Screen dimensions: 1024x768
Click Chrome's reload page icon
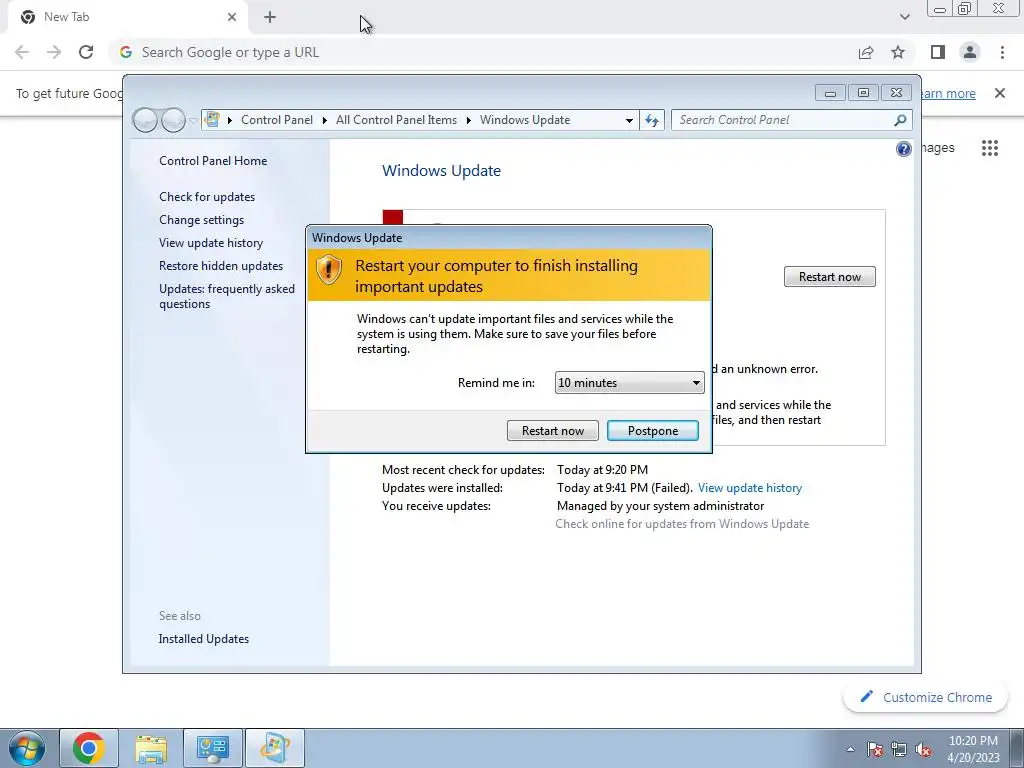coord(86,52)
